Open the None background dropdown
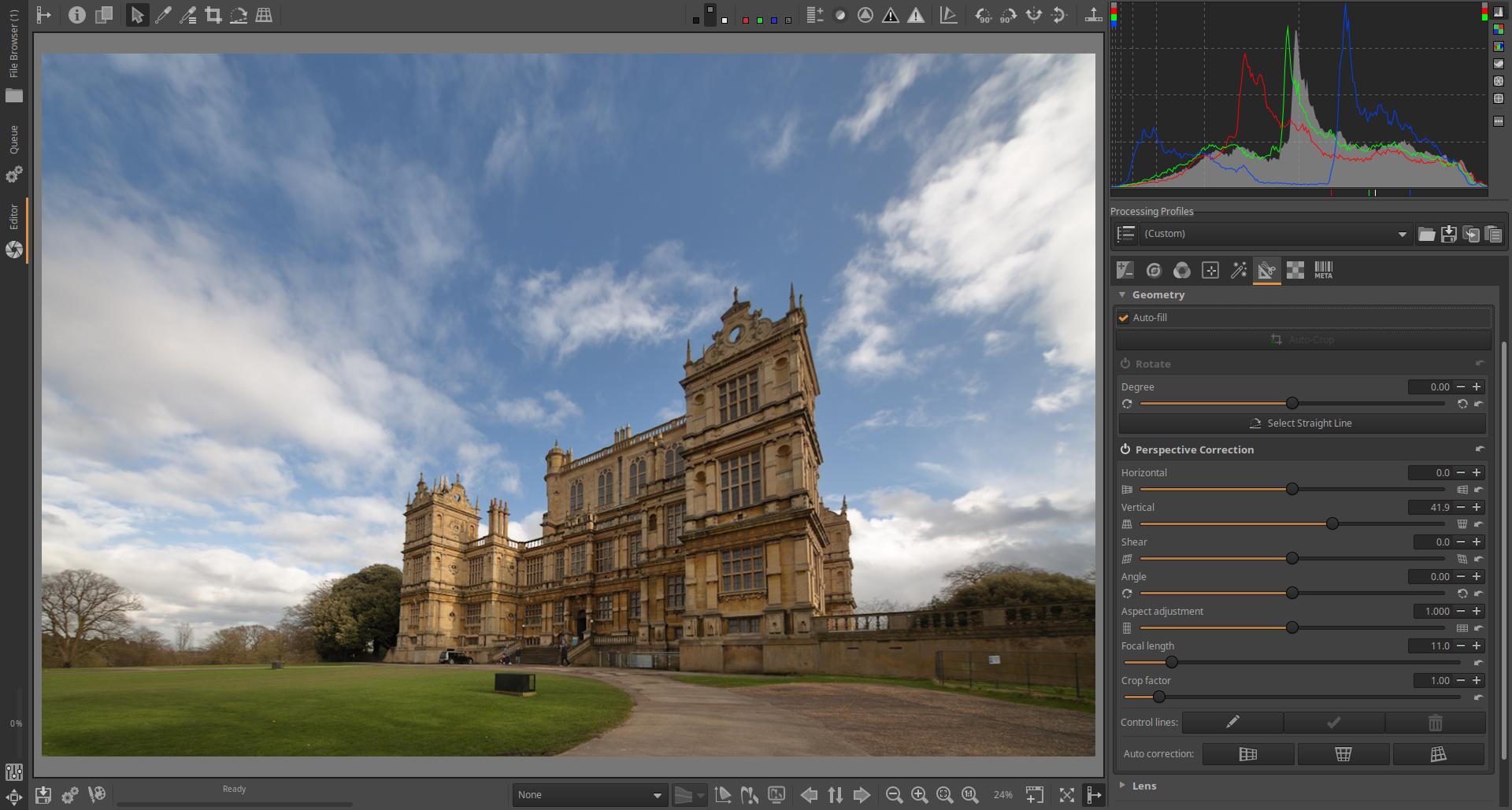 (x=589, y=795)
